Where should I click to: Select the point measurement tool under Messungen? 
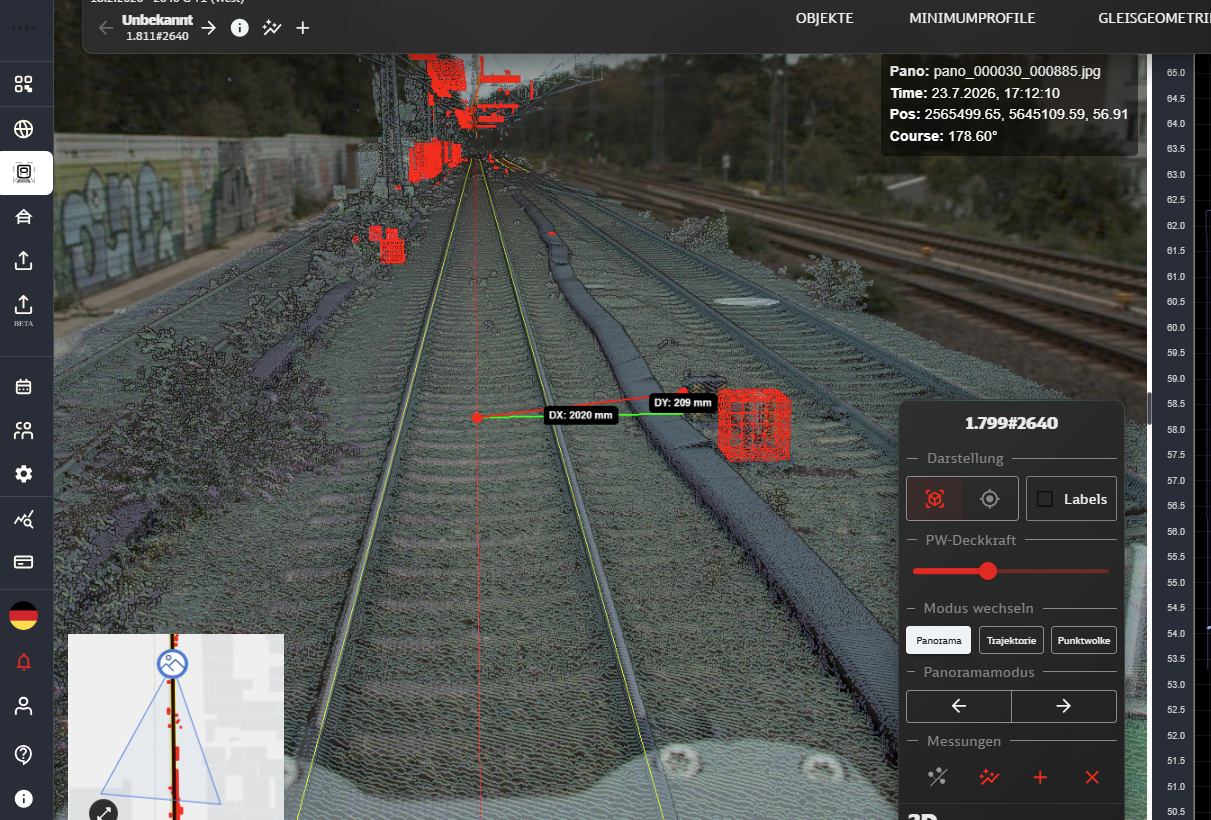pyautogui.click(x=937, y=777)
